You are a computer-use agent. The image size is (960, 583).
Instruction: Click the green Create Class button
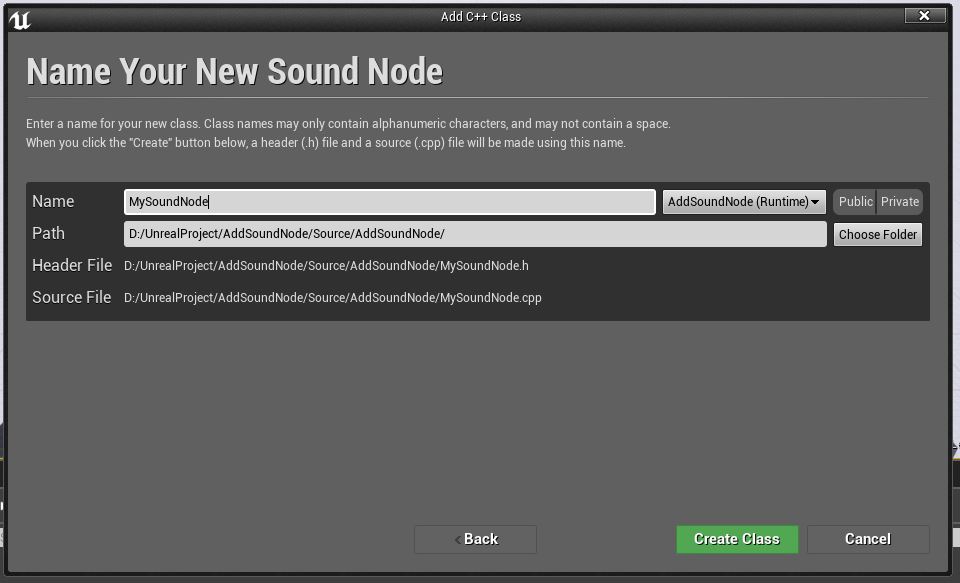[737, 539]
